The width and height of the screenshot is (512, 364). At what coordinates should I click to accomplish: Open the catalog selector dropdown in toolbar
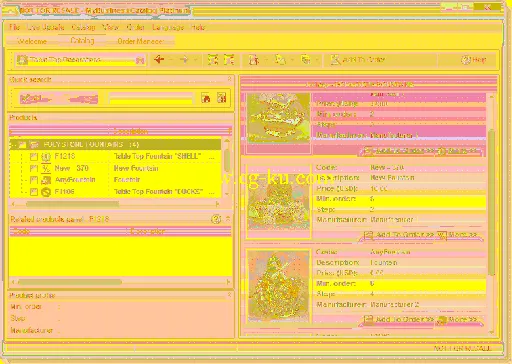[140, 60]
